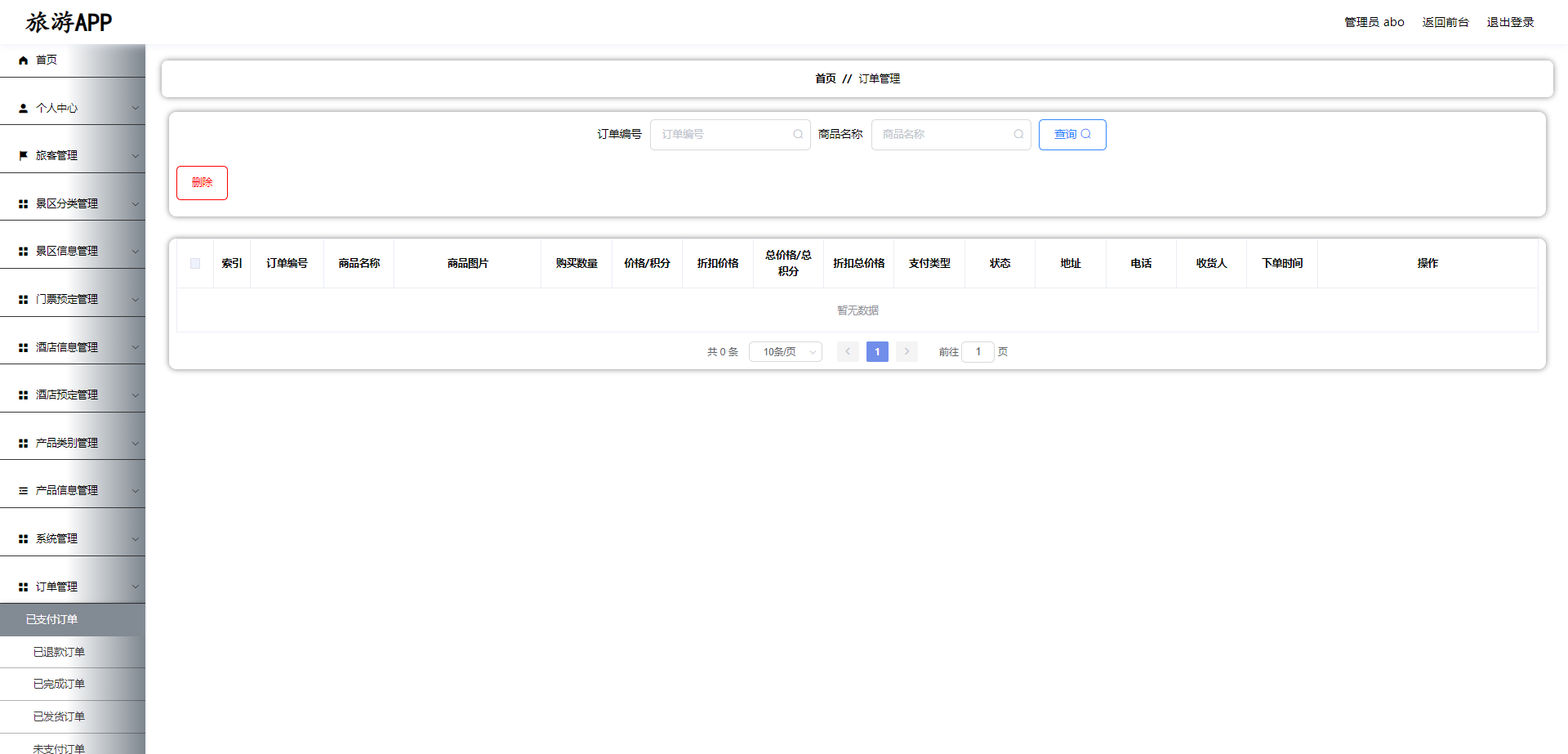This screenshot has height=754, width=1568.
Task: Collapse the 订单管理 menu chevron
Action: [136, 587]
